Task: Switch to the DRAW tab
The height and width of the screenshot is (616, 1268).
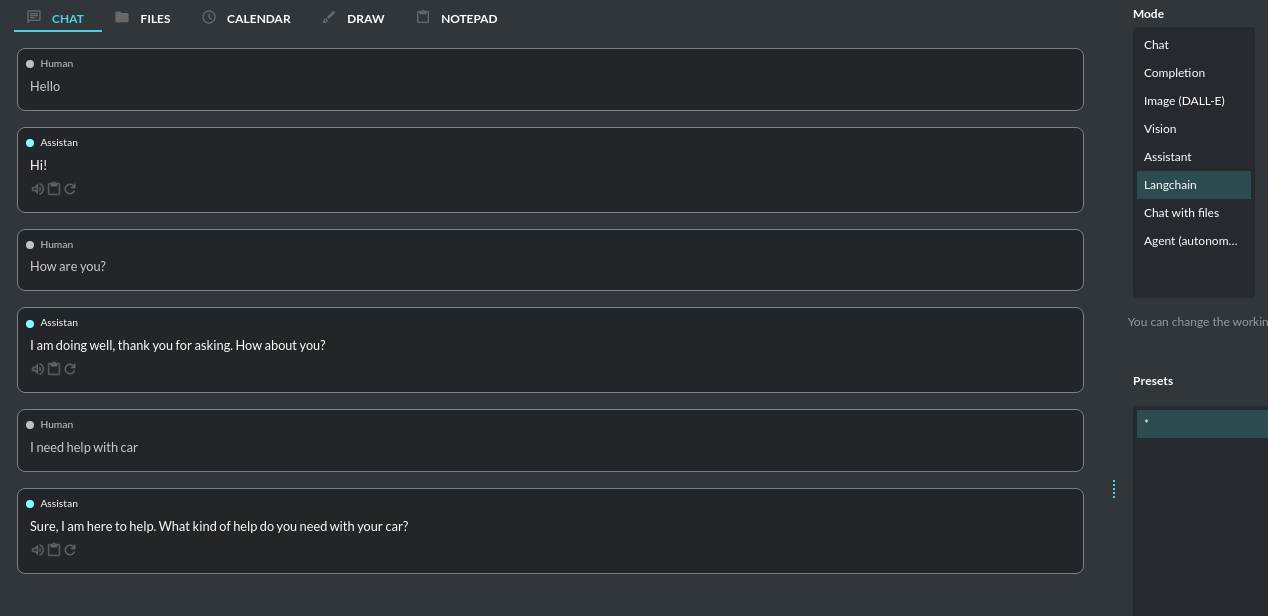Action: 366,18
